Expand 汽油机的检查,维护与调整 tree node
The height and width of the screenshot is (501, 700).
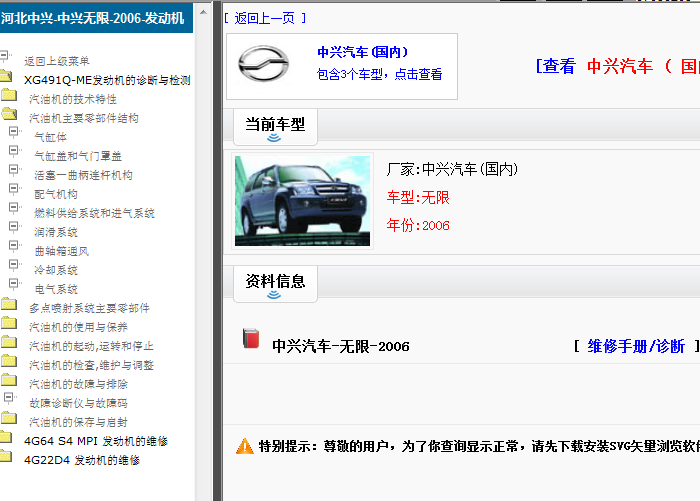click(x=91, y=365)
